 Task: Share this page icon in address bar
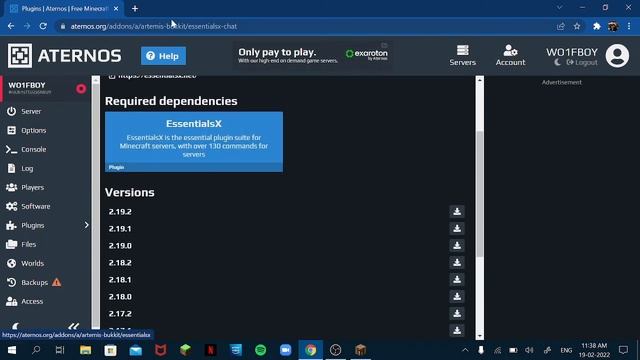pos(560,26)
